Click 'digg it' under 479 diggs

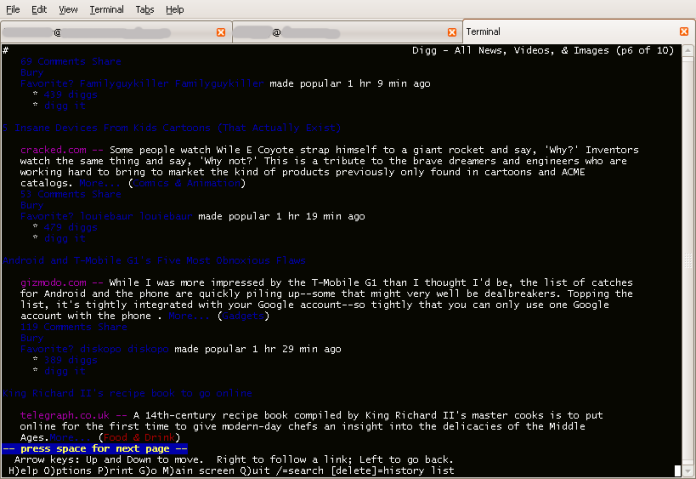tap(64, 238)
